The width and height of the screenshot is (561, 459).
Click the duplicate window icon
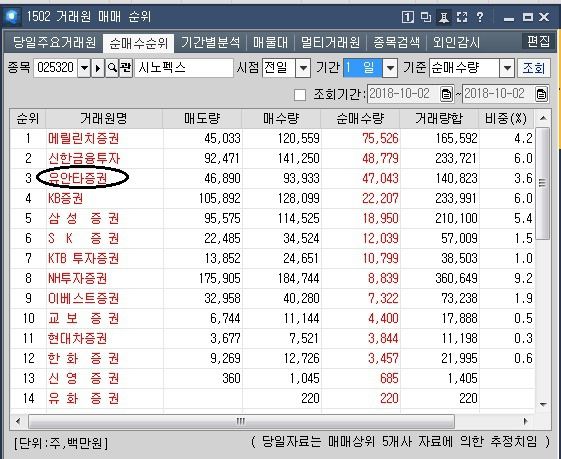[x=425, y=17]
